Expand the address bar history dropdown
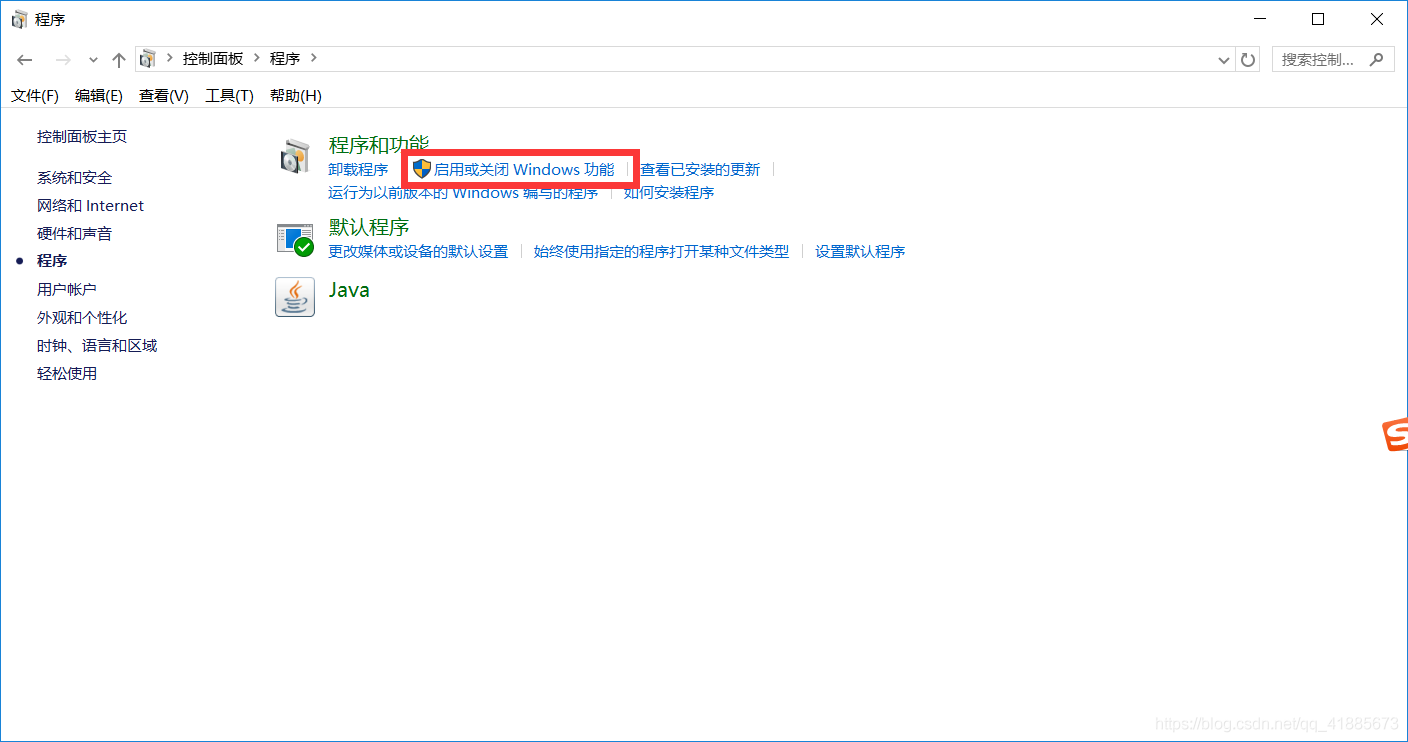The width and height of the screenshot is (1408, 742). (x=1224, y=60)
